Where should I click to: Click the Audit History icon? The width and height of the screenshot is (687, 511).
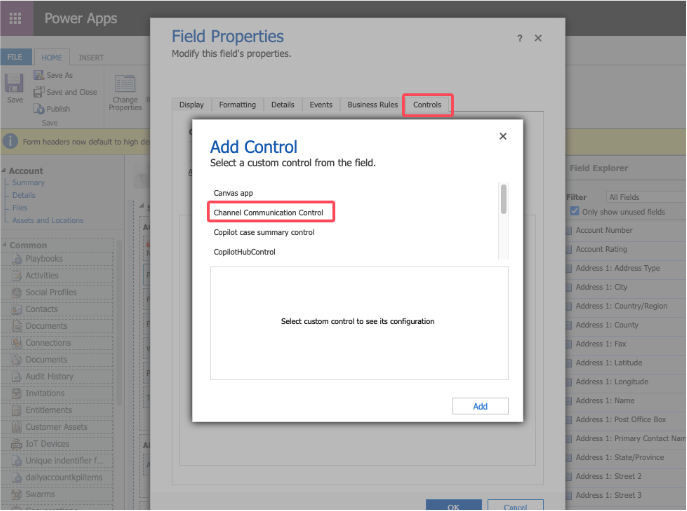point(17,376)
